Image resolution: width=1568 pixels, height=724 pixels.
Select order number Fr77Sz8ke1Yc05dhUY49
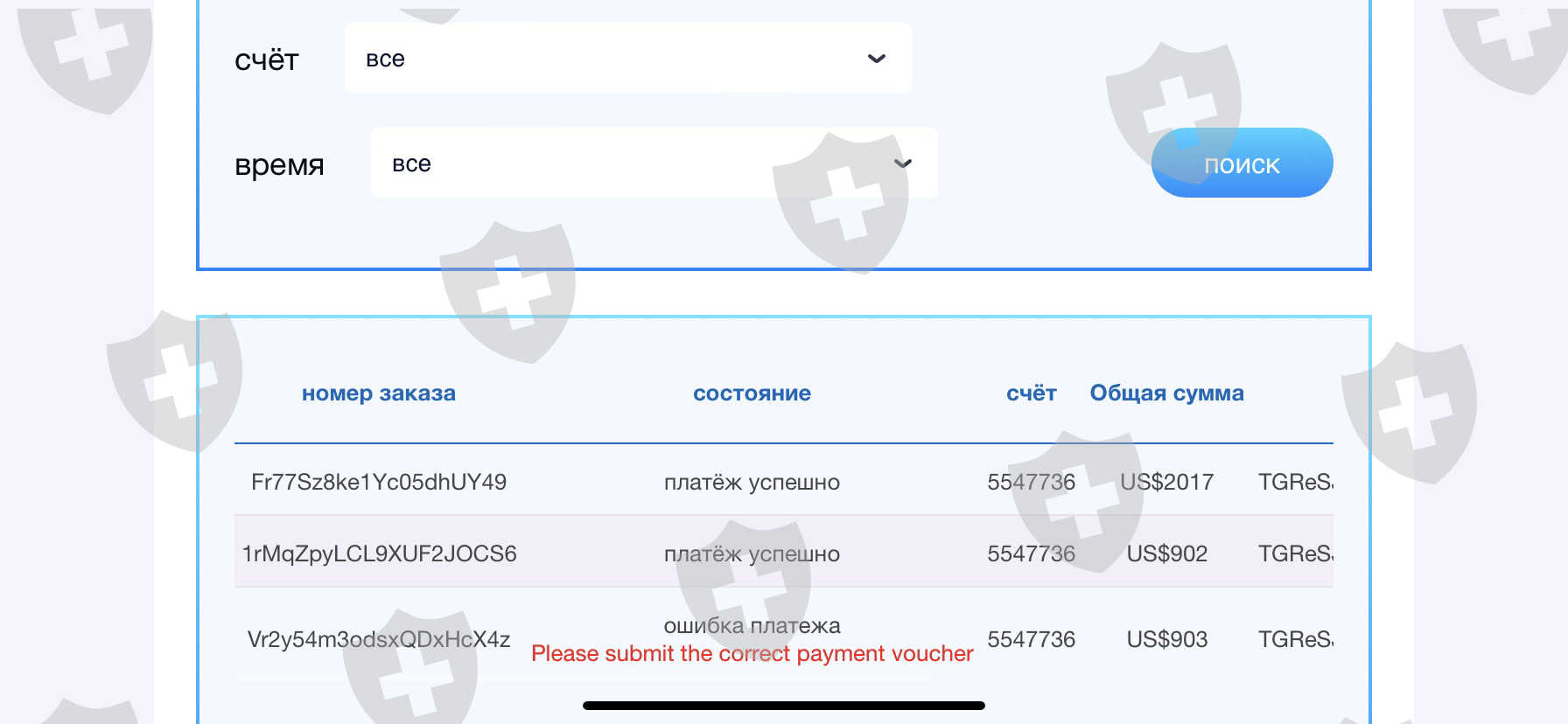[x=378, y=482]
